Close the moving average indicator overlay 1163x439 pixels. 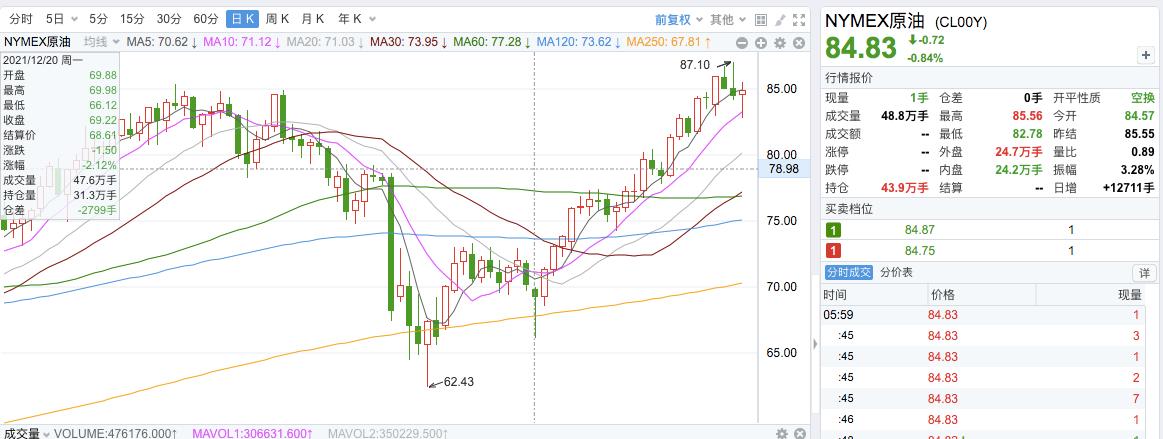point(797,42)
